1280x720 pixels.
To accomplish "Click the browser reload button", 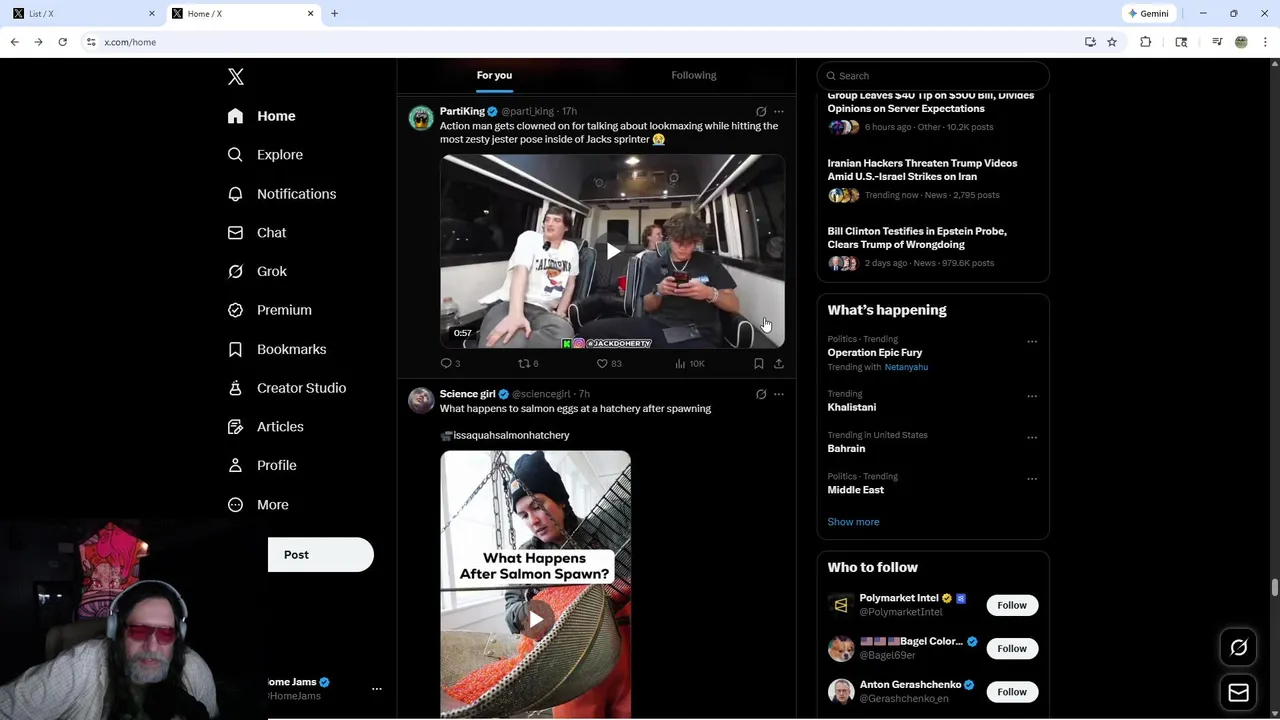I will click(x=62, y=42).
